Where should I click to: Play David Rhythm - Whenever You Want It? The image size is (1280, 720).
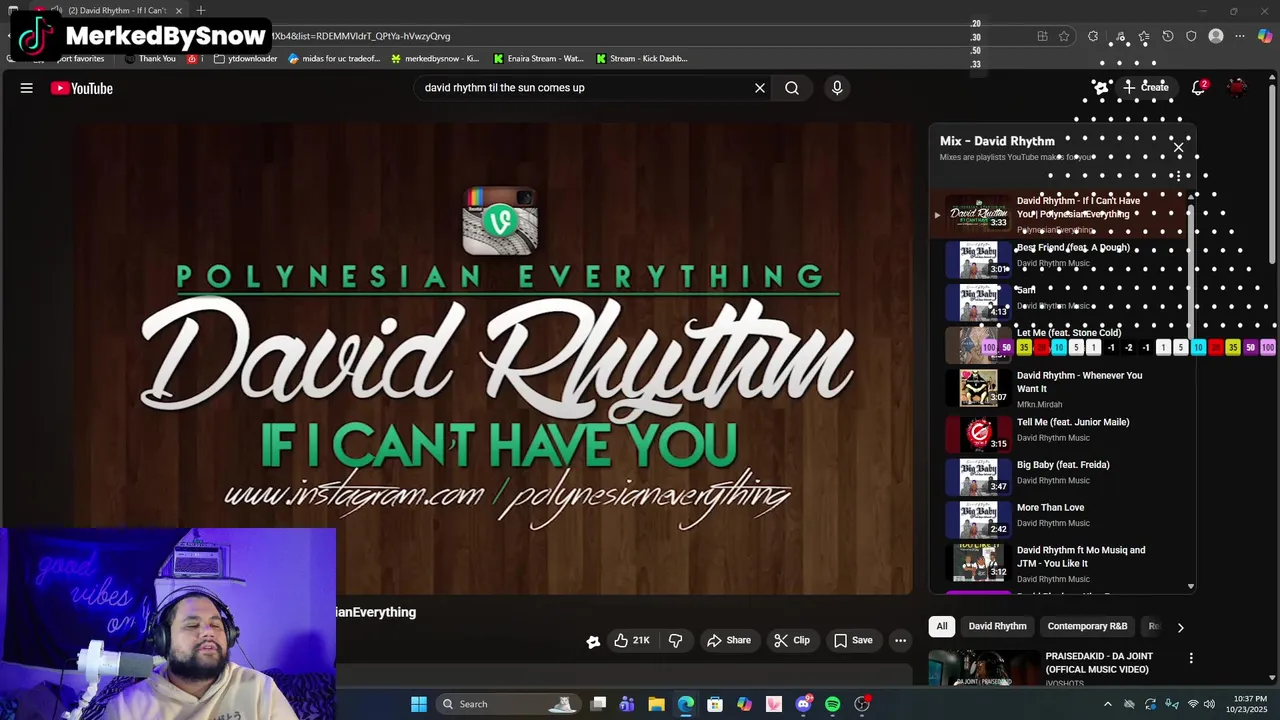tap(1079, 382)
